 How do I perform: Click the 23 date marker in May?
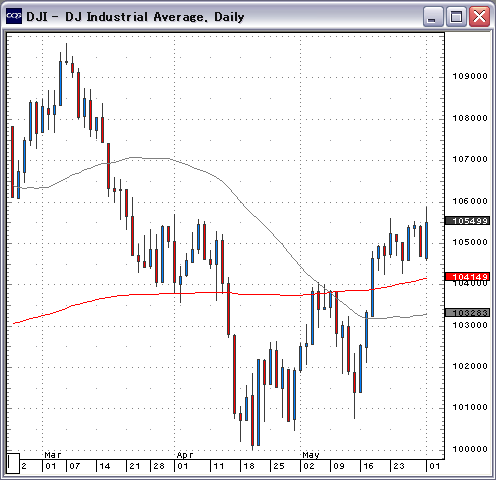click(399, 466)
